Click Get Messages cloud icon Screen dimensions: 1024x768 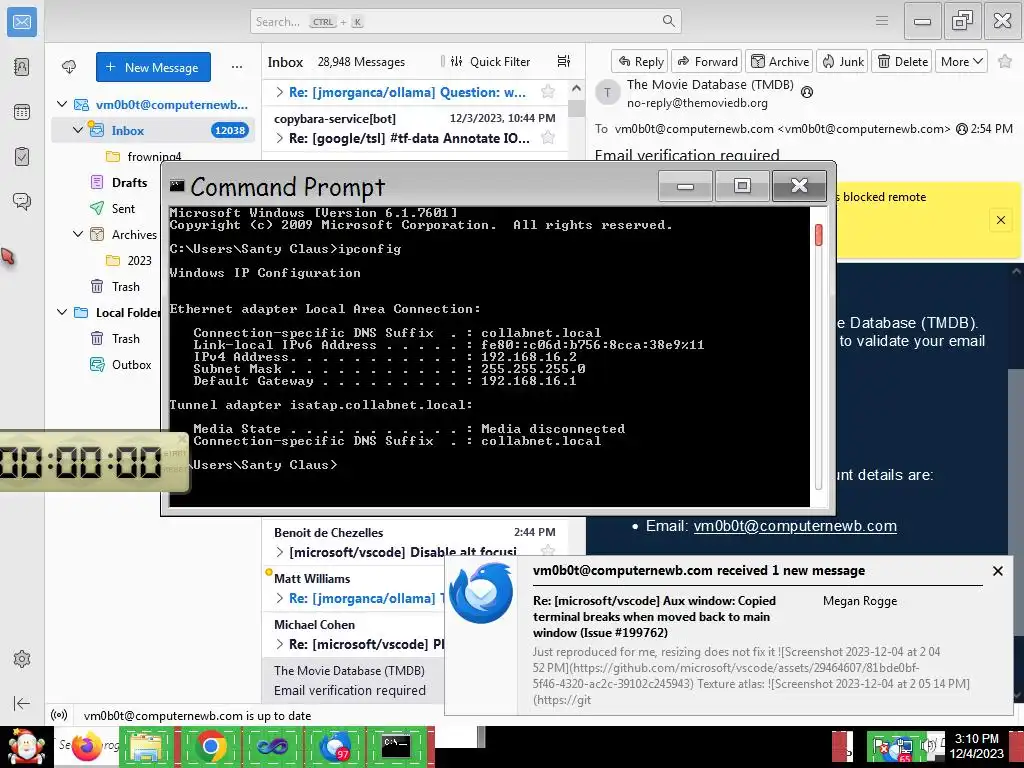pos(69,67)
